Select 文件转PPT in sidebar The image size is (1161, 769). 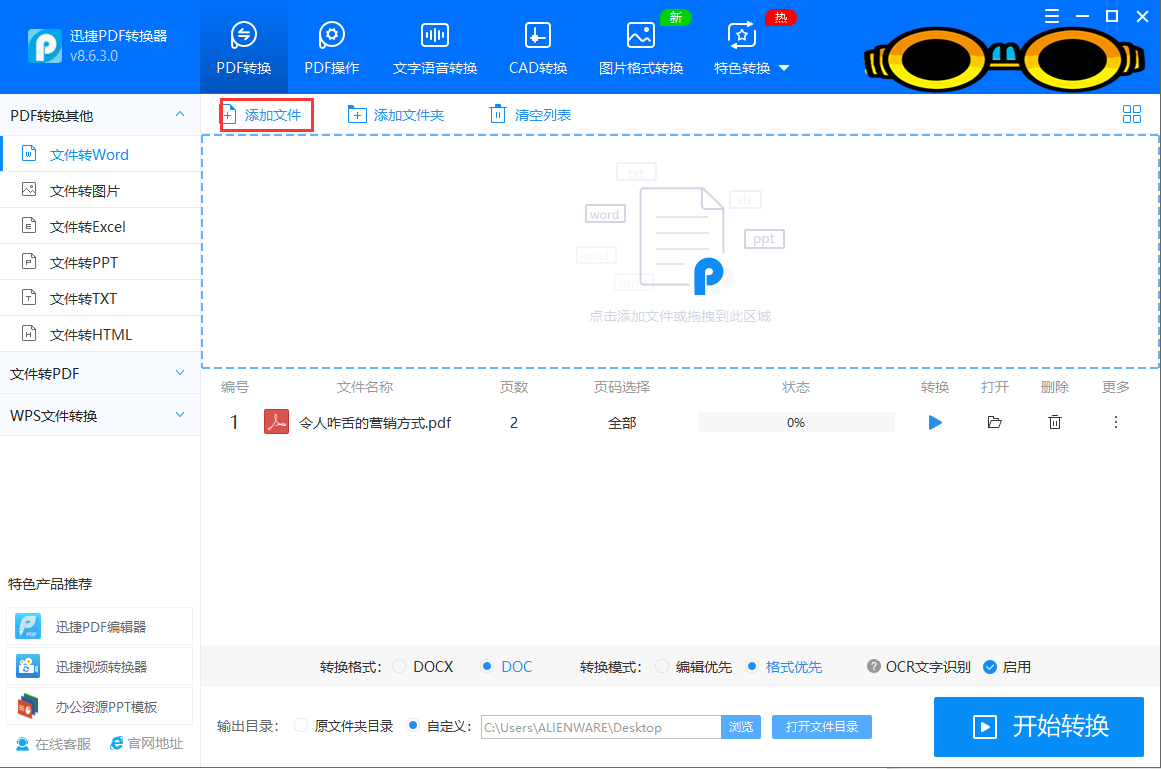click(x=100, y=262)
